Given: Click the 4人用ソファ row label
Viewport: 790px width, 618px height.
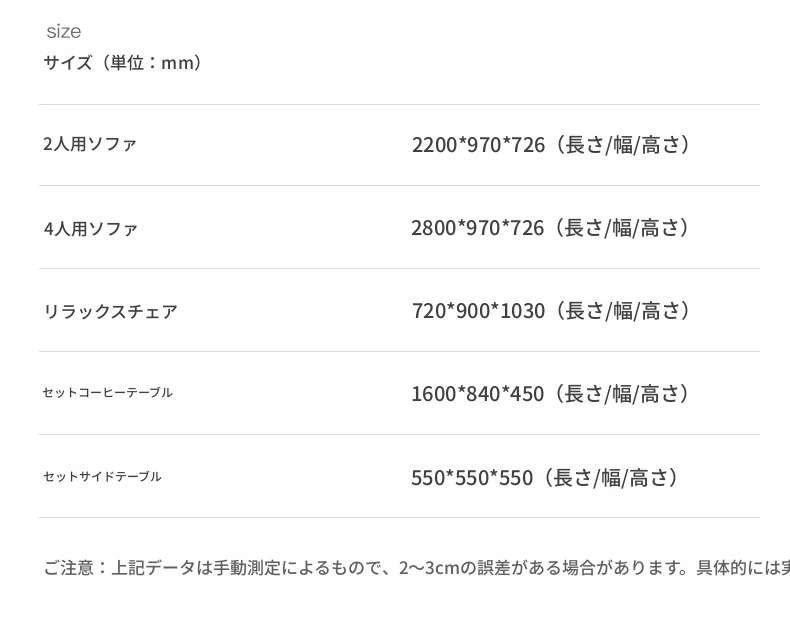Looking at the screenshot, I should 91,228.
